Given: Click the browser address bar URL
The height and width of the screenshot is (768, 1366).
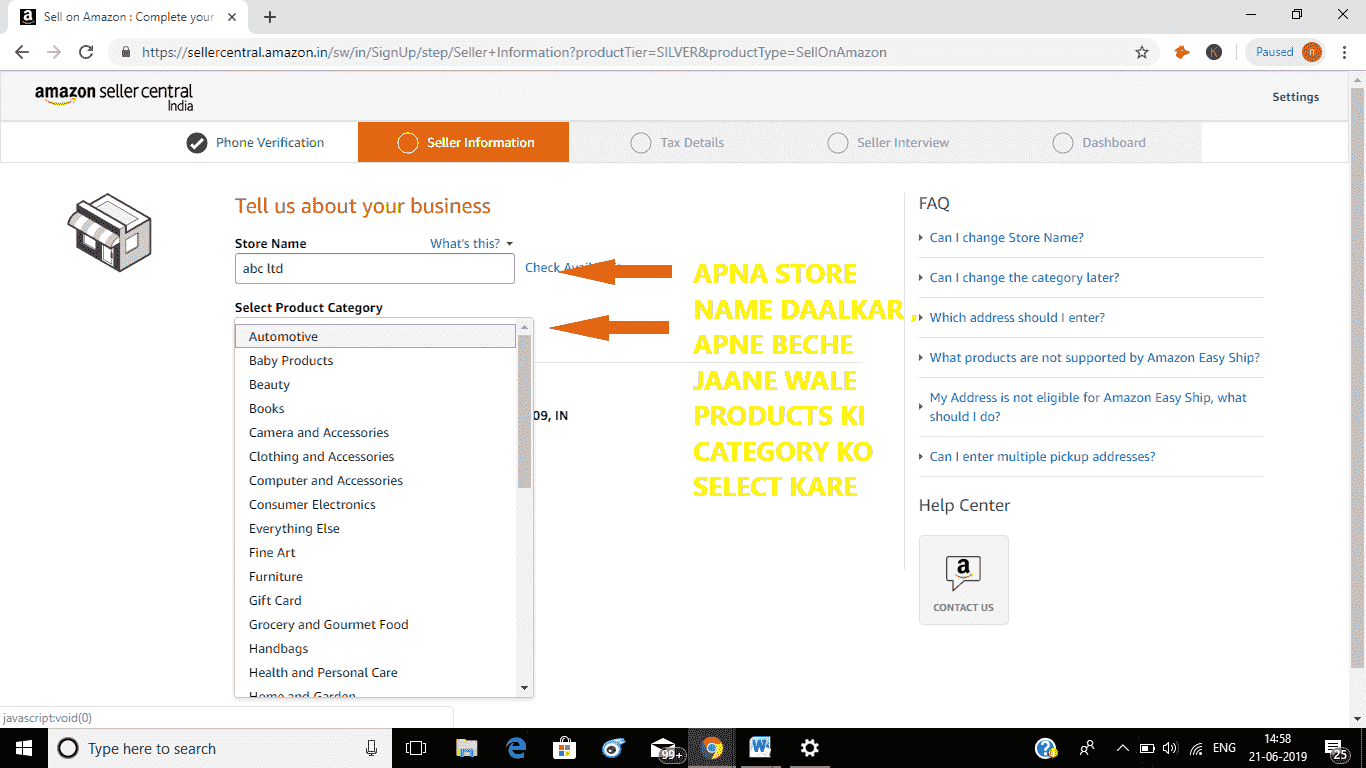Looking at the screenshot, I should pyautogui.click(x=514, y=52).
